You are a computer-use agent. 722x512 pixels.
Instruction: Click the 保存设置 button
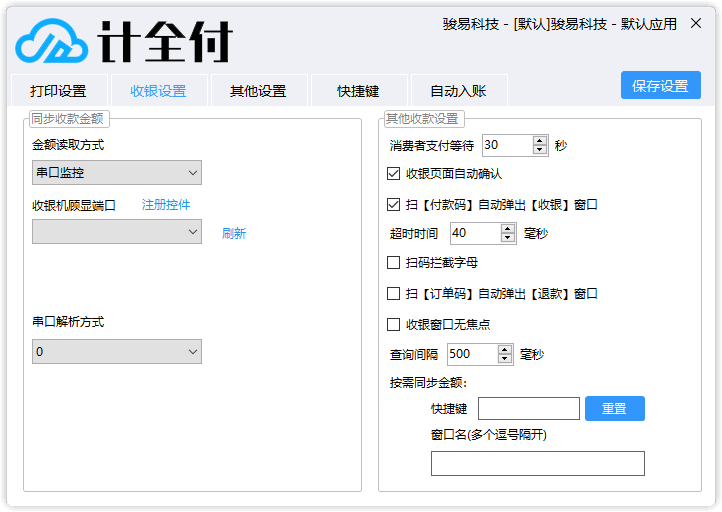coord(661,85)
